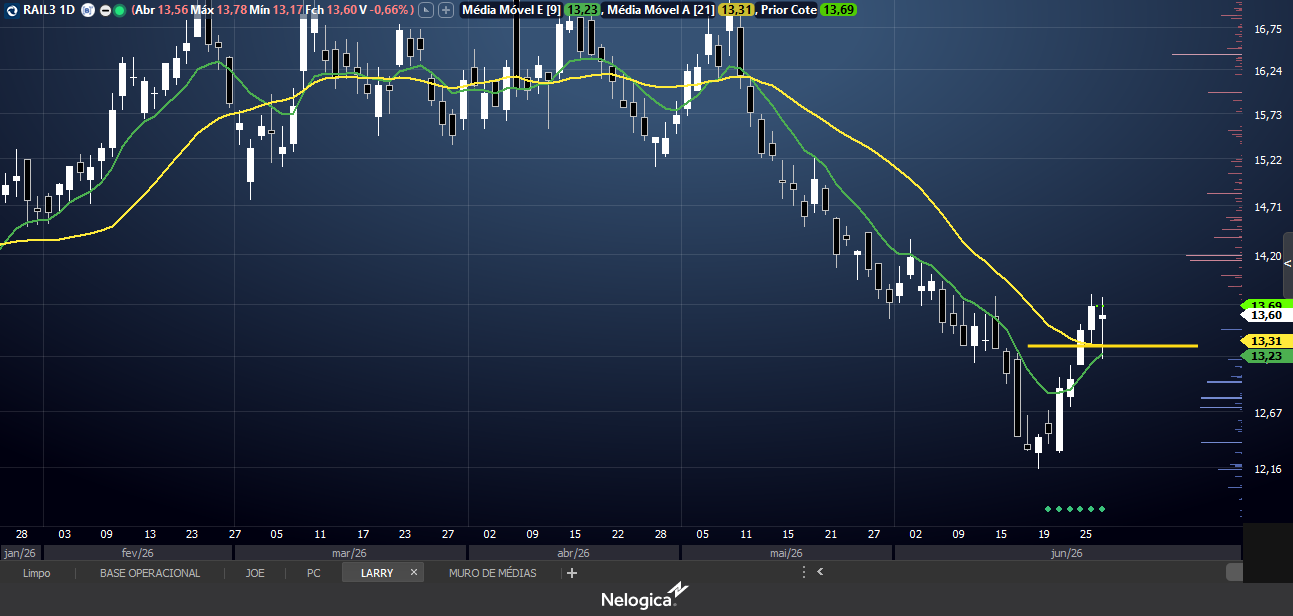Select the Média Móvel E [9] indicator label
The width and height of the screenshot is (1293, 616).
[x=511, y=10]
